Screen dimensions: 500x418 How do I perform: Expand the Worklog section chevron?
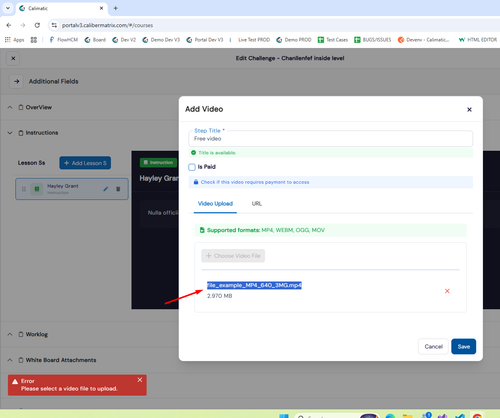(10, 334)
